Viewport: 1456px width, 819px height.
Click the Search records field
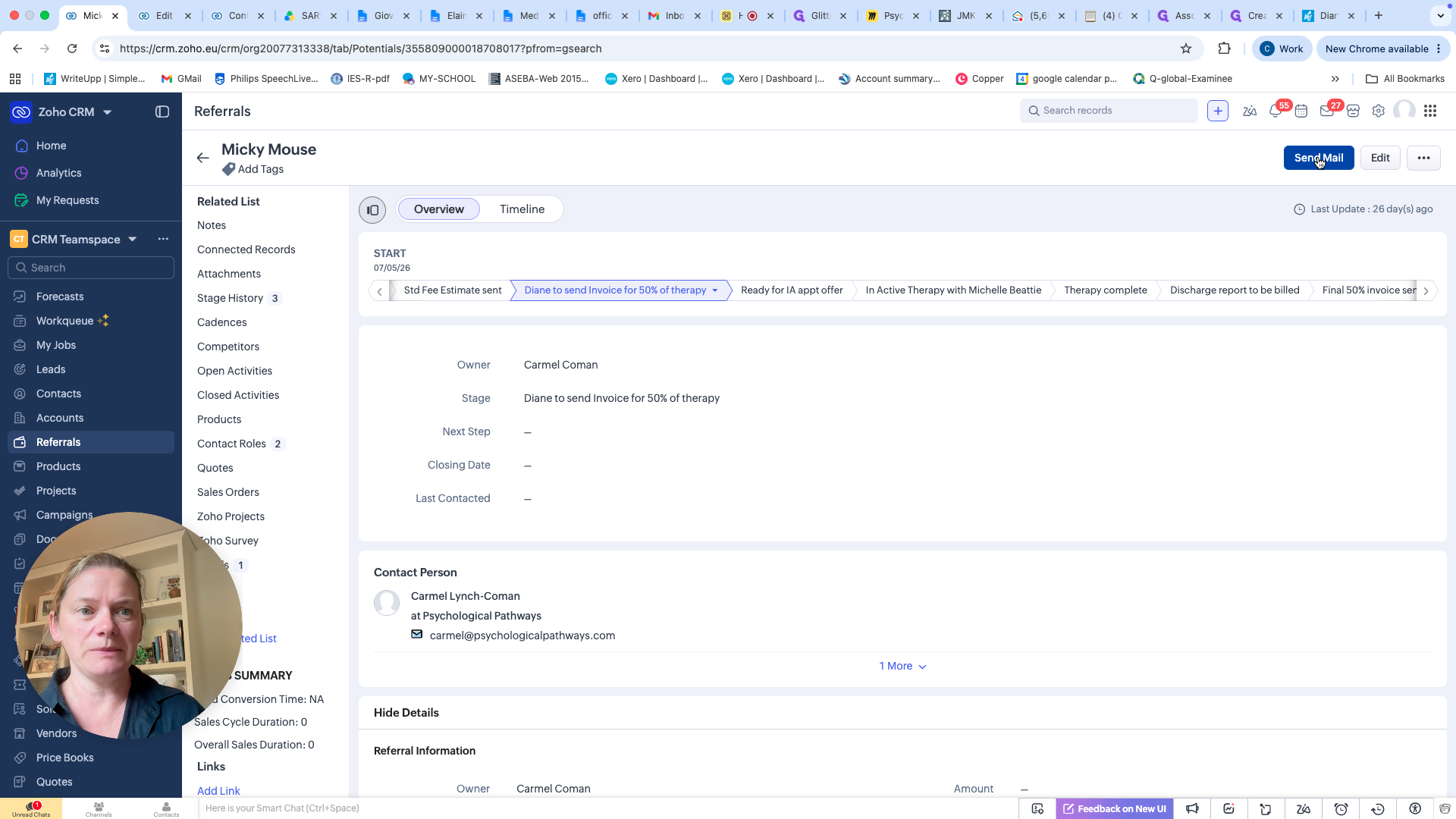pos(1109,111)
